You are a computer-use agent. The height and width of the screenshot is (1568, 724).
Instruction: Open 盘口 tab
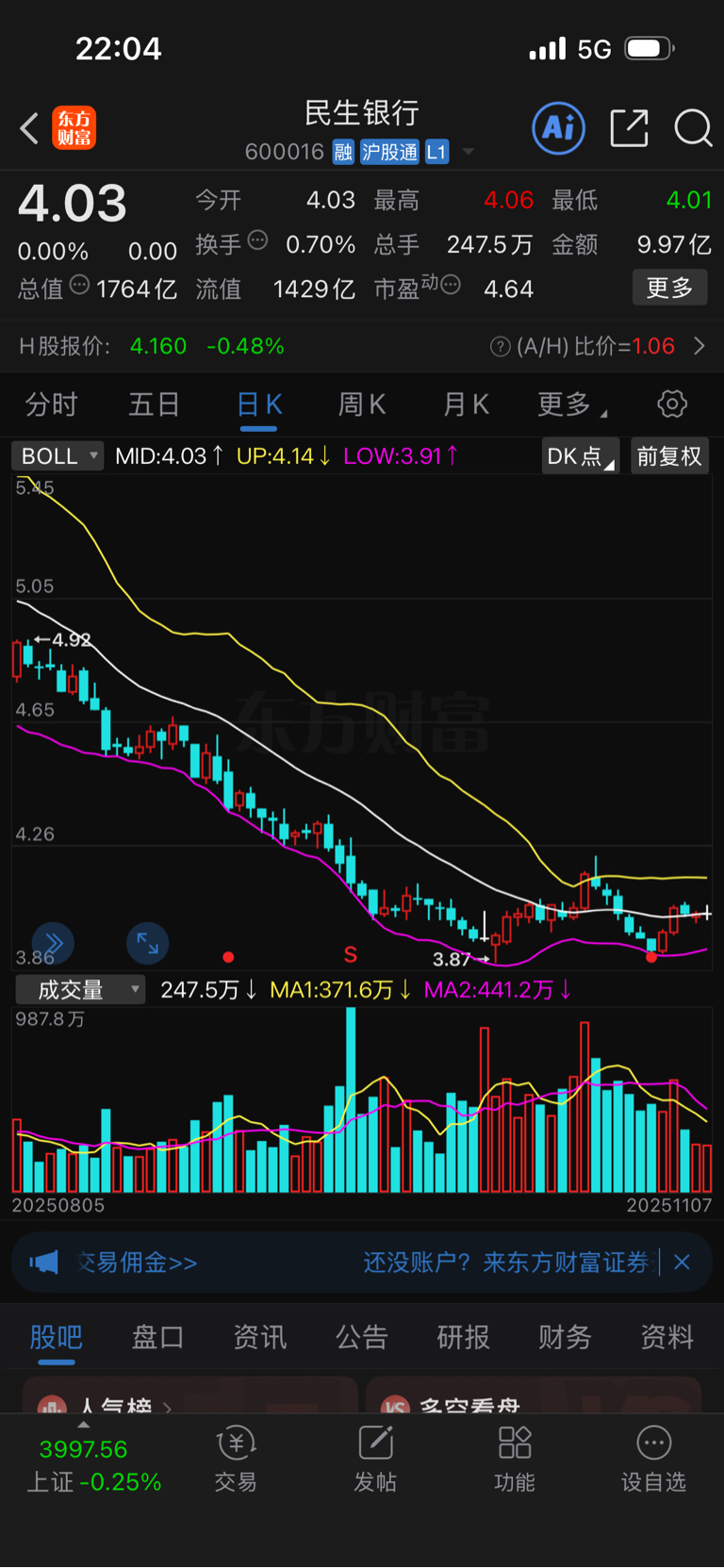(x=157, y=1337)
